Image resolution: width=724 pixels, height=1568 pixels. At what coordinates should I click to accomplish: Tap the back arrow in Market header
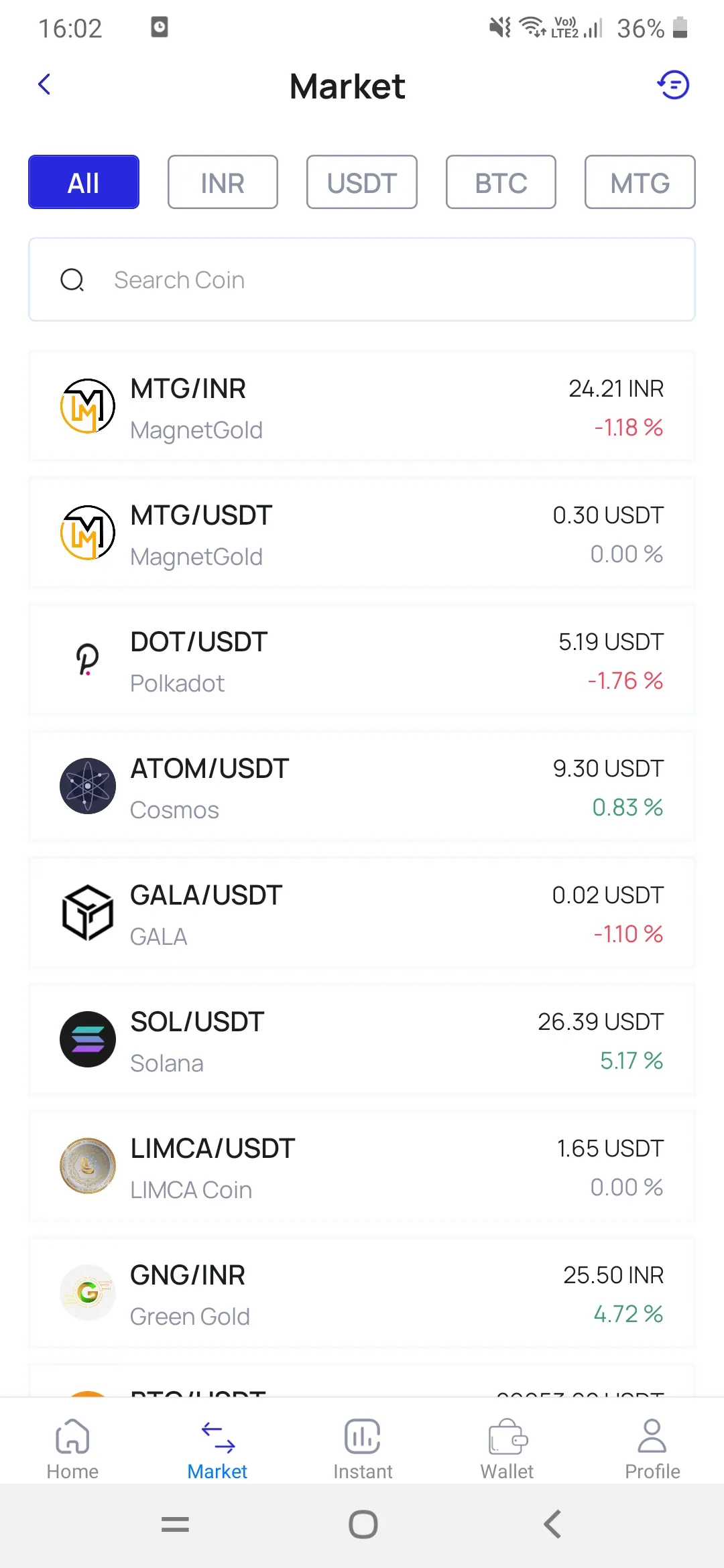[x=44, y=85]
